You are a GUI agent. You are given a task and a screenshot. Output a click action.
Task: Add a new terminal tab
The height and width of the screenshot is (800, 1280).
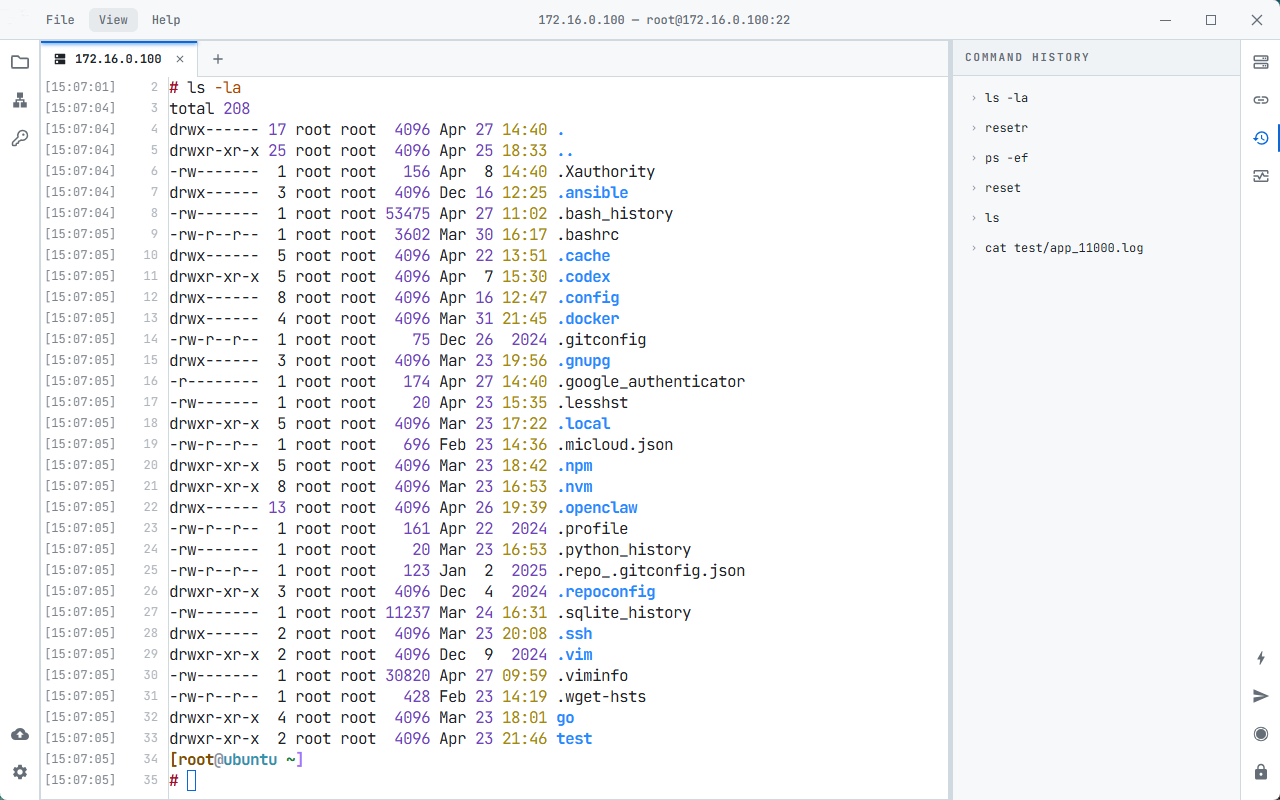coord(218,59)
